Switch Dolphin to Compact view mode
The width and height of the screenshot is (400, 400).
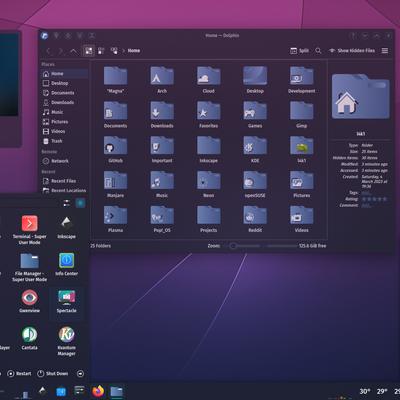pos(101,51)
